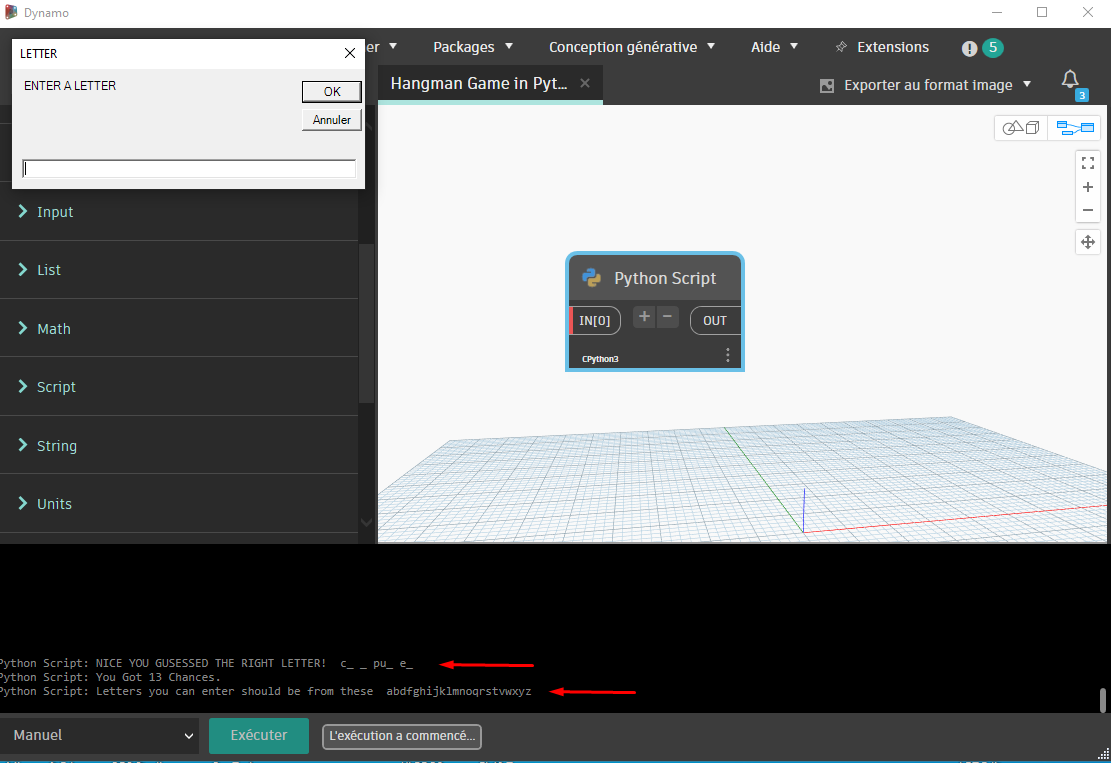Activate the pan mode icon
This screenshot has width=1111, height=763.
(x=1088, y=242)
